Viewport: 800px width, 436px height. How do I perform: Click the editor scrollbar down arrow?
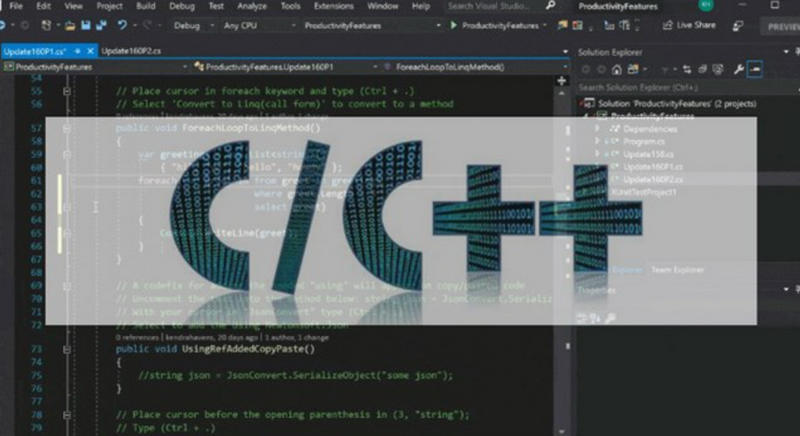pyautogui.click(x=562, y=431)
